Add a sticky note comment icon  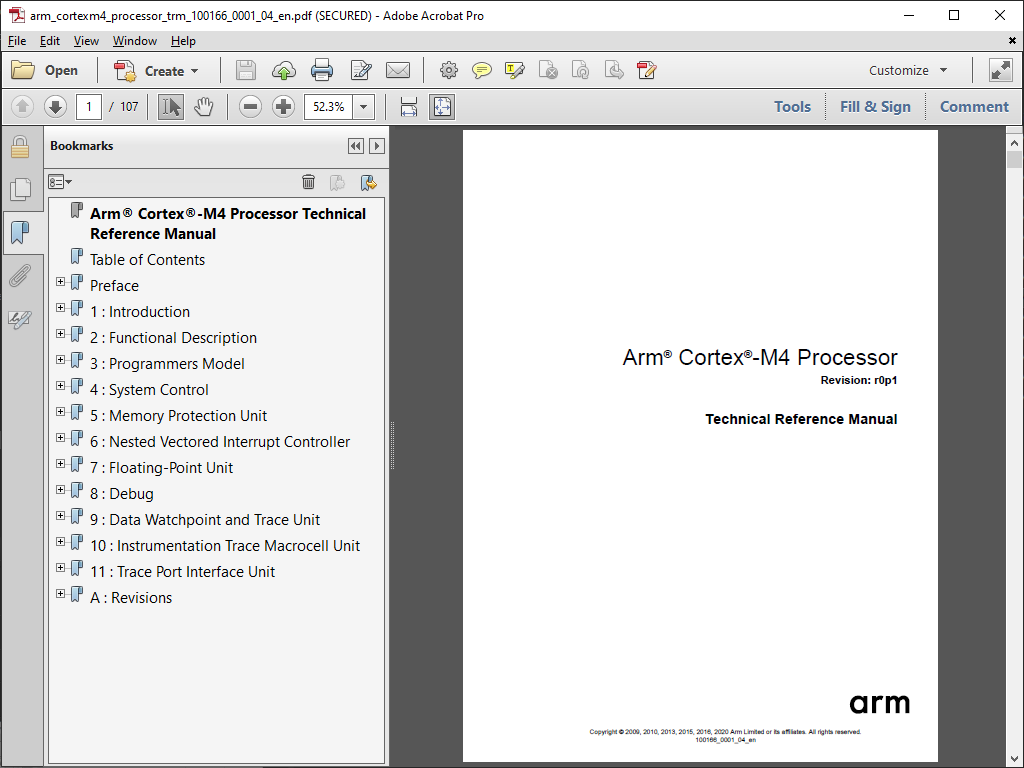coord(482,71)
